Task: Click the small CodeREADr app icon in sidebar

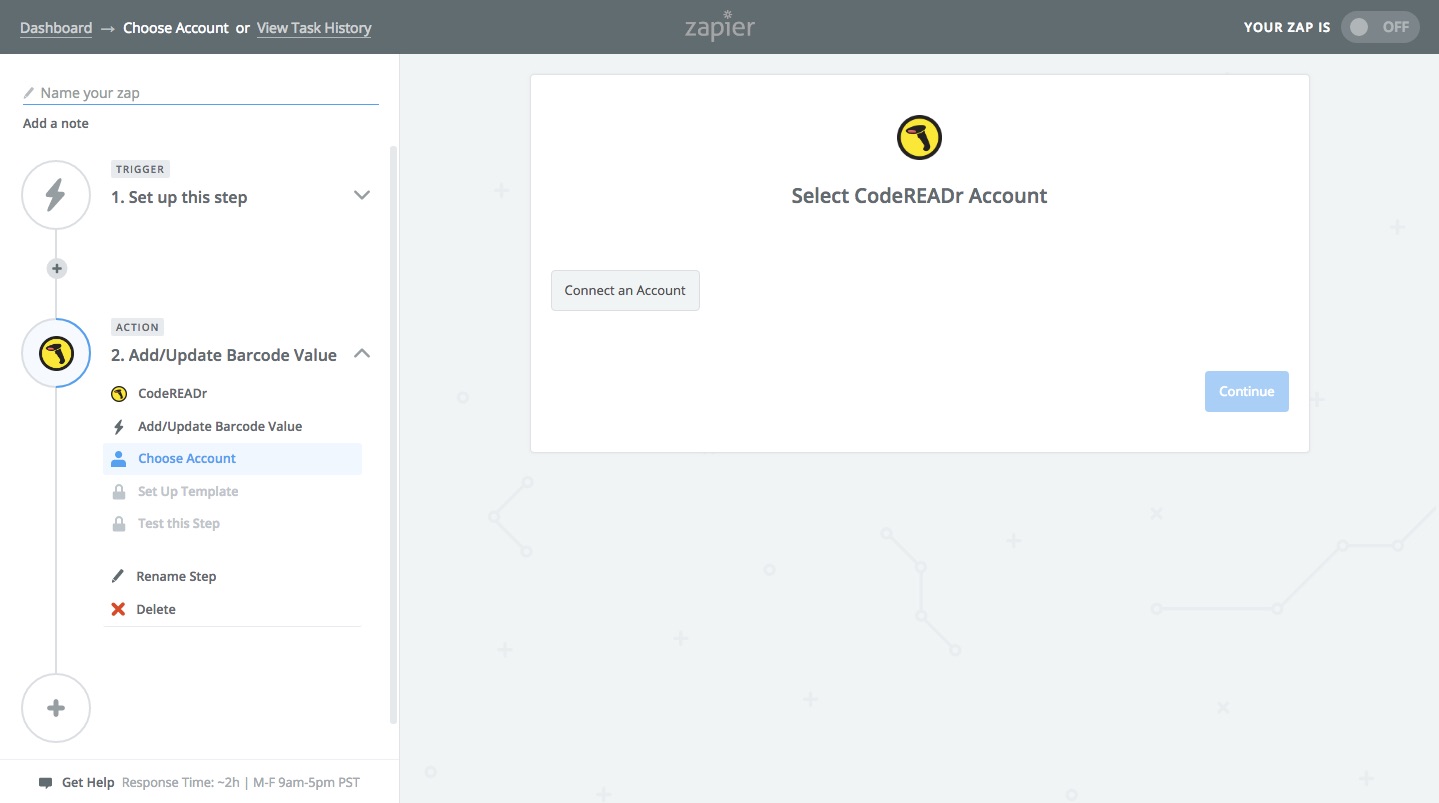Action: pyautogui.click(x=119, y=394)
